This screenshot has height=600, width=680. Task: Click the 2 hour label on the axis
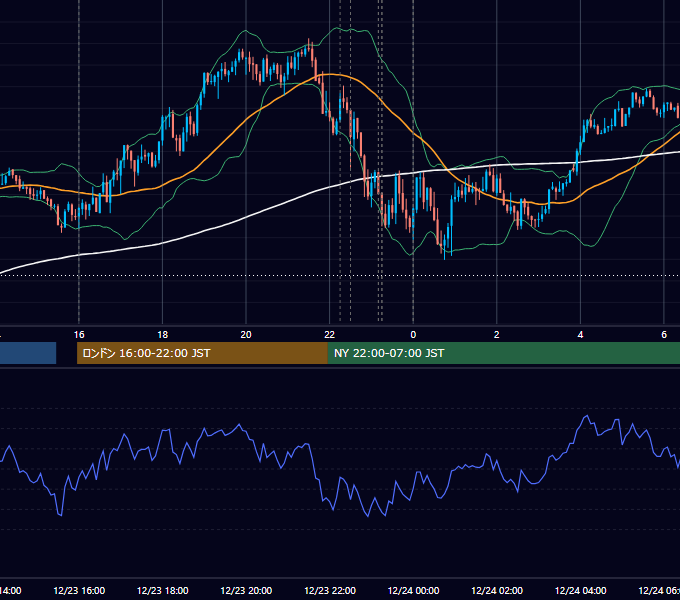497,334
